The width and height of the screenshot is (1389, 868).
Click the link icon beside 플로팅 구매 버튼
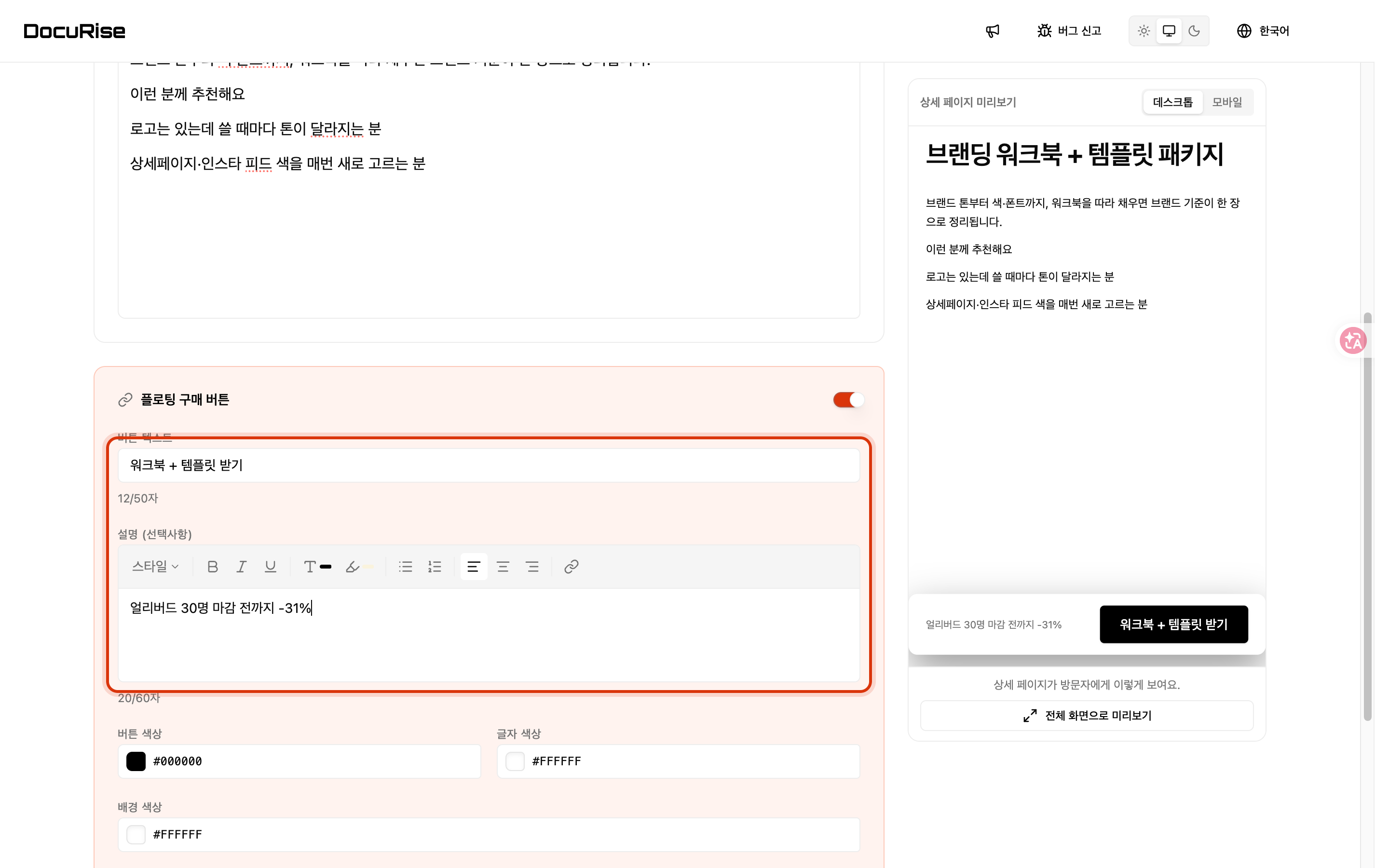click(x=125, y=400)
